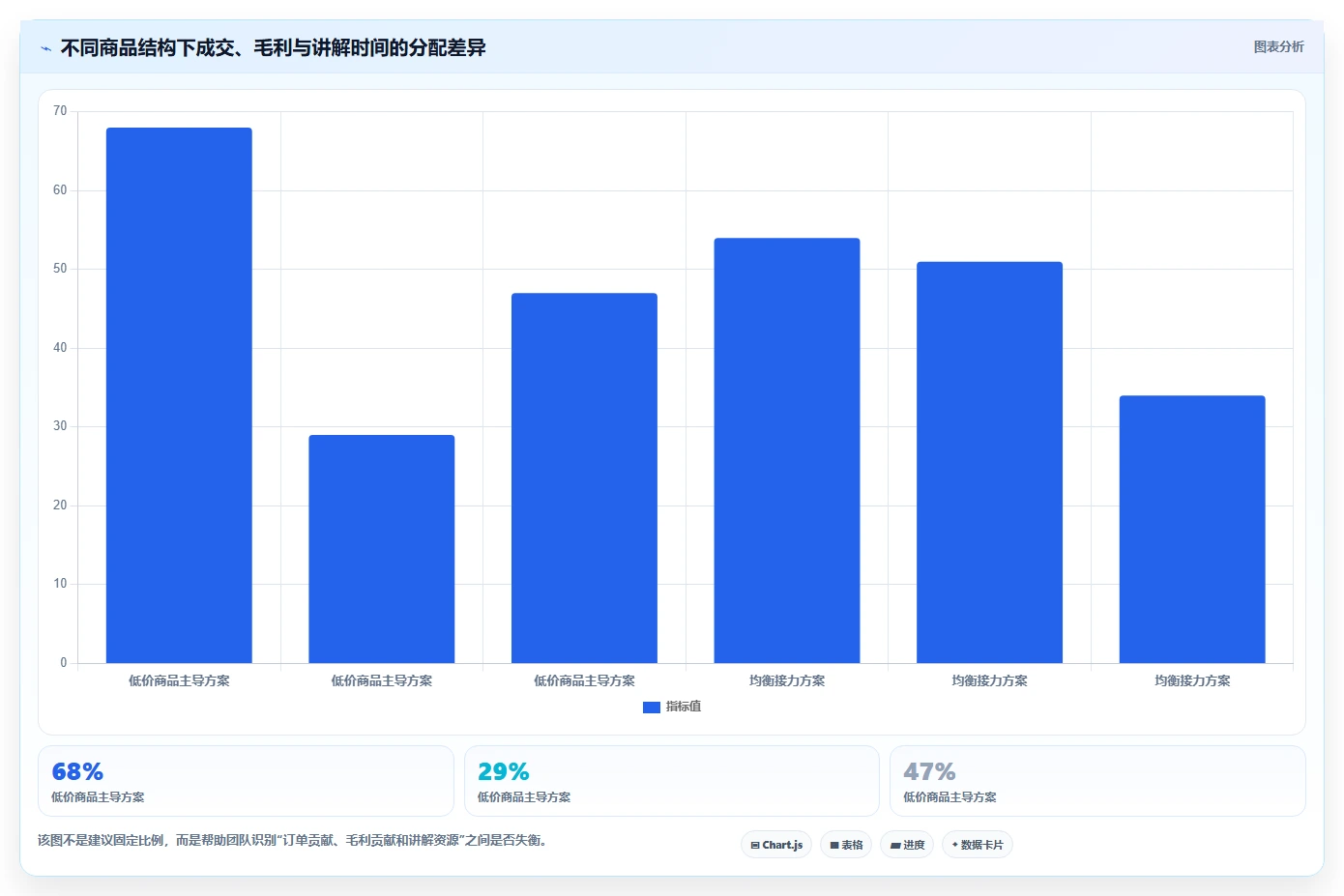Click the y-axis tick label 60
Viewport: 1344px width, 896px height.
point(60,190)
